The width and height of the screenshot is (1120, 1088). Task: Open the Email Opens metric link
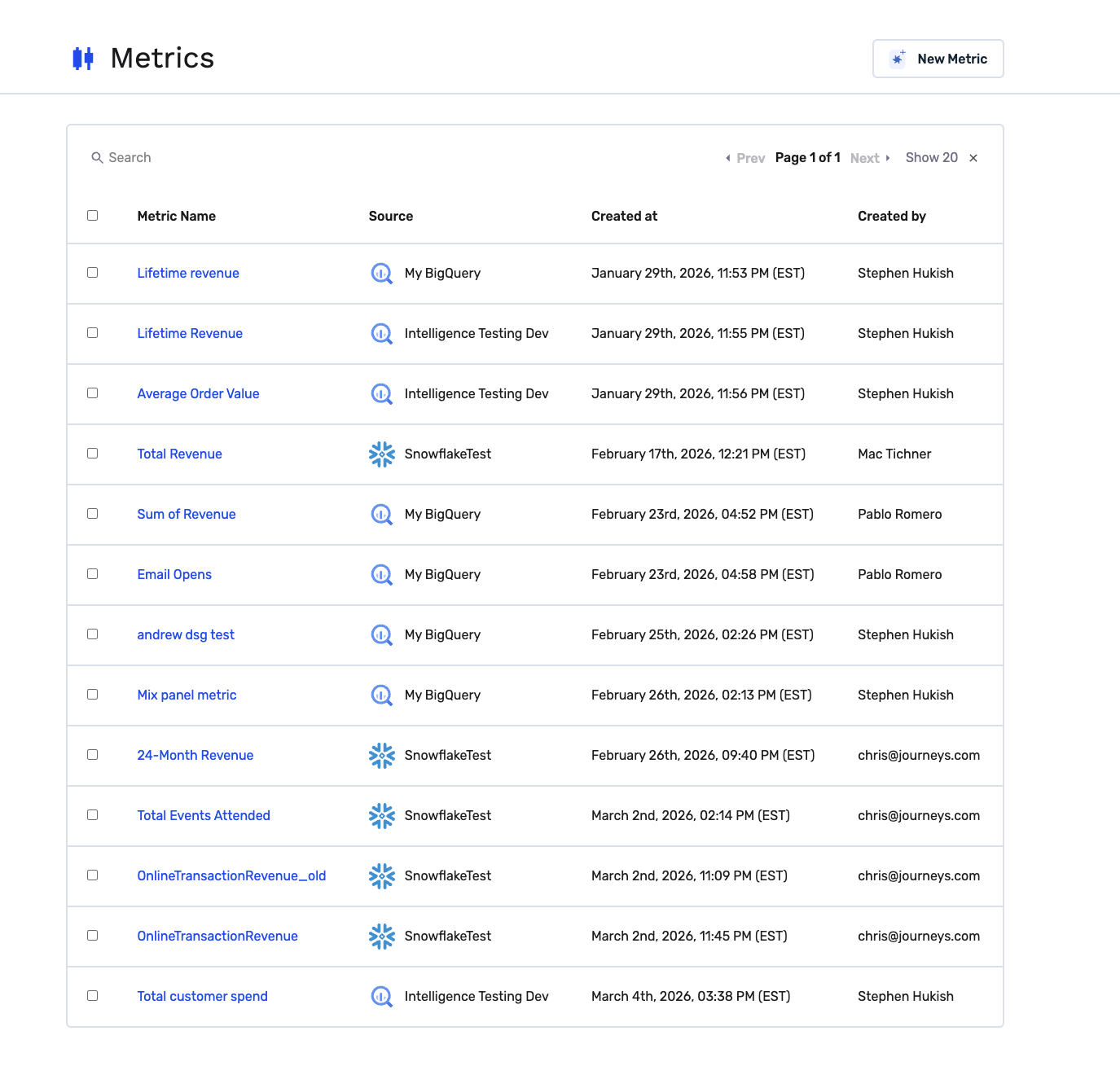pos(174,574)
